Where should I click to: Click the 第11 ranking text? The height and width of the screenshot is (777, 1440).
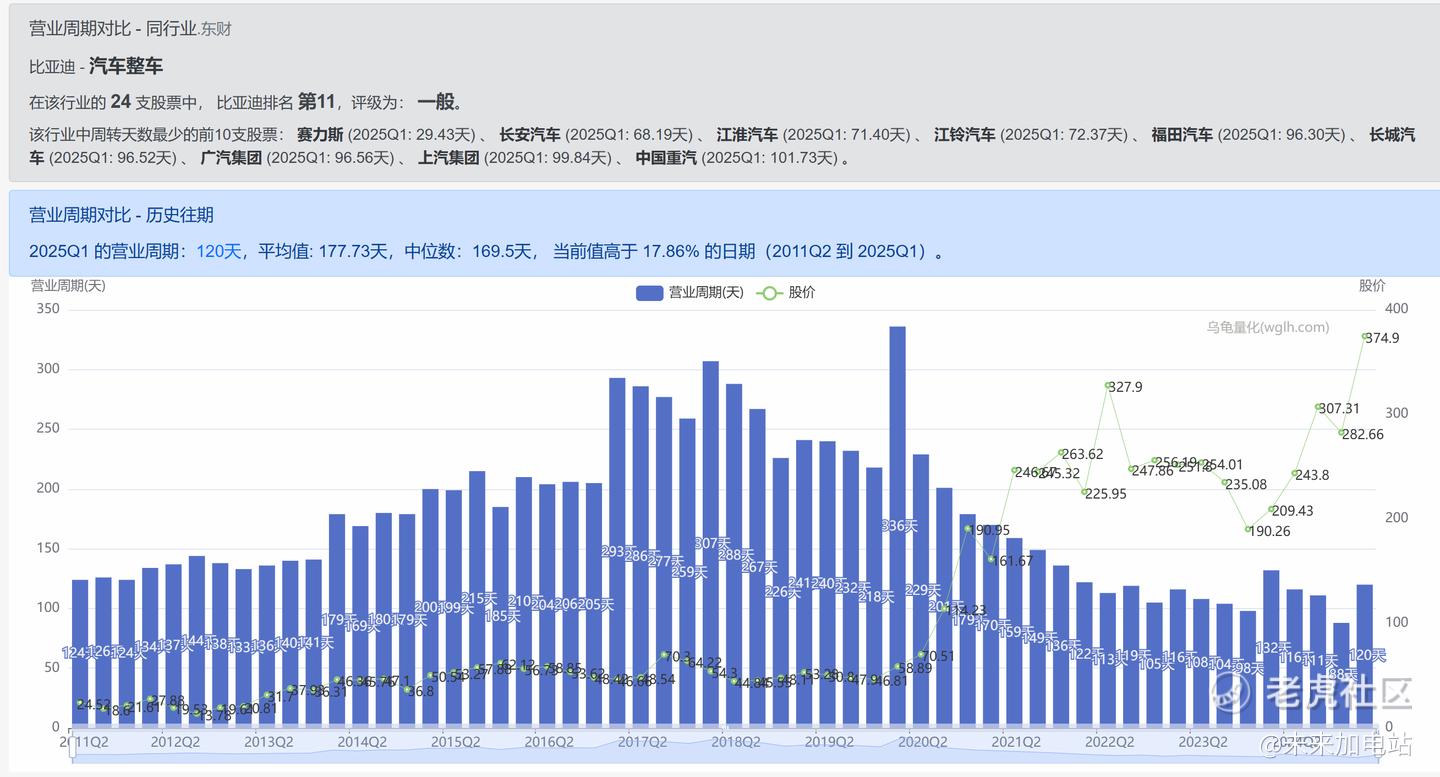tap(316, 102)
